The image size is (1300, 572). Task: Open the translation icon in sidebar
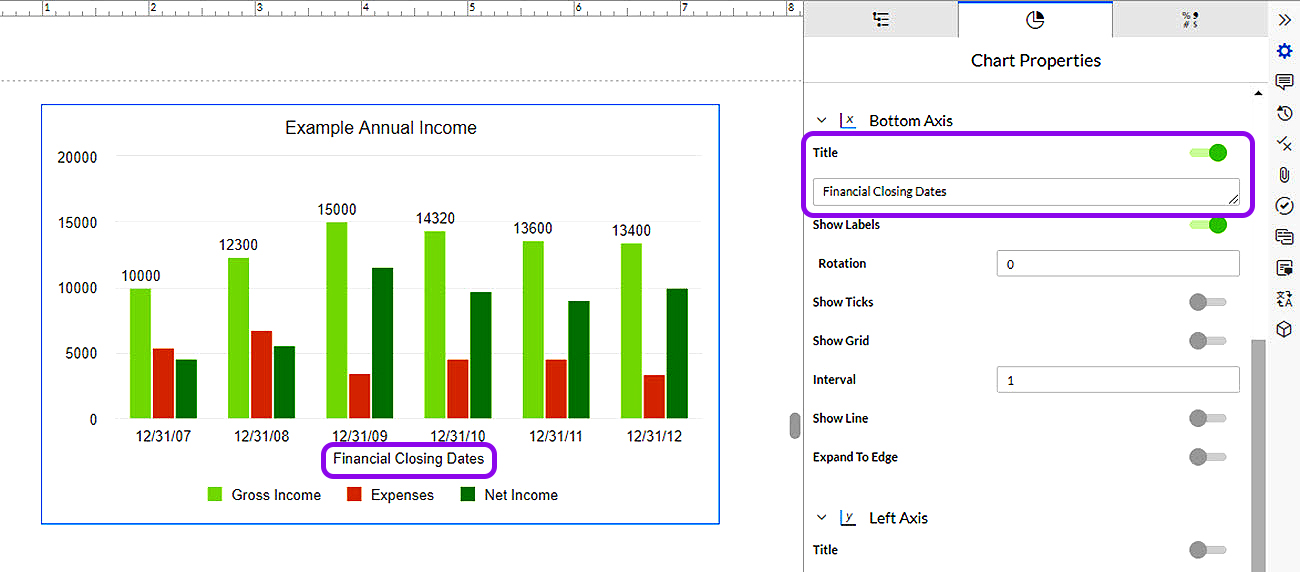pos(1285,298)
